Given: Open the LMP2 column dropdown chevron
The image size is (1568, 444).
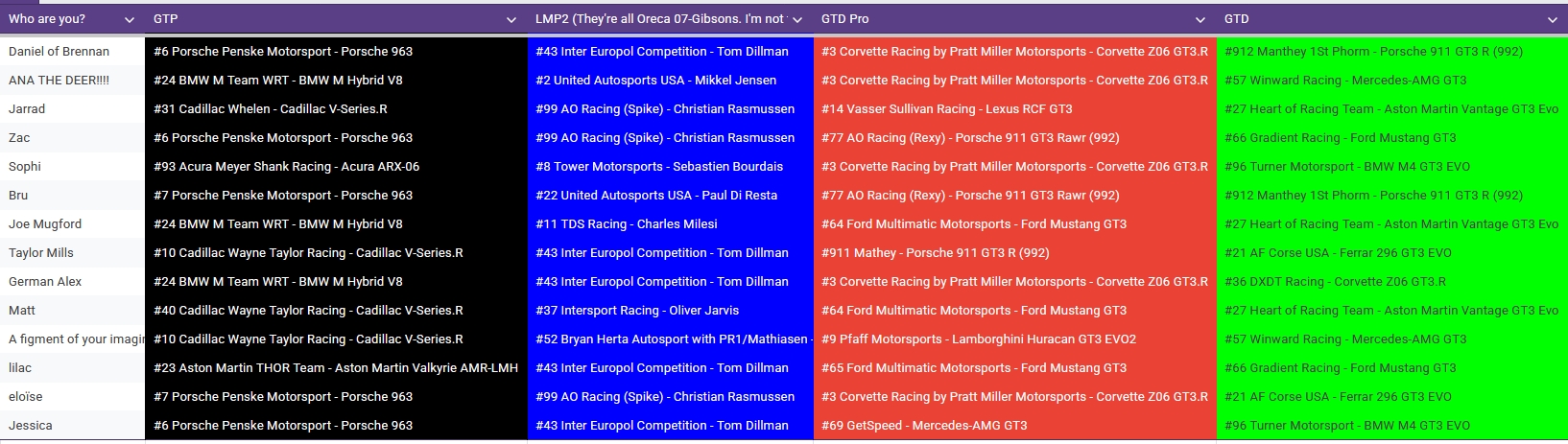Looking at the screenshot, I should click(x=797, y=19).
